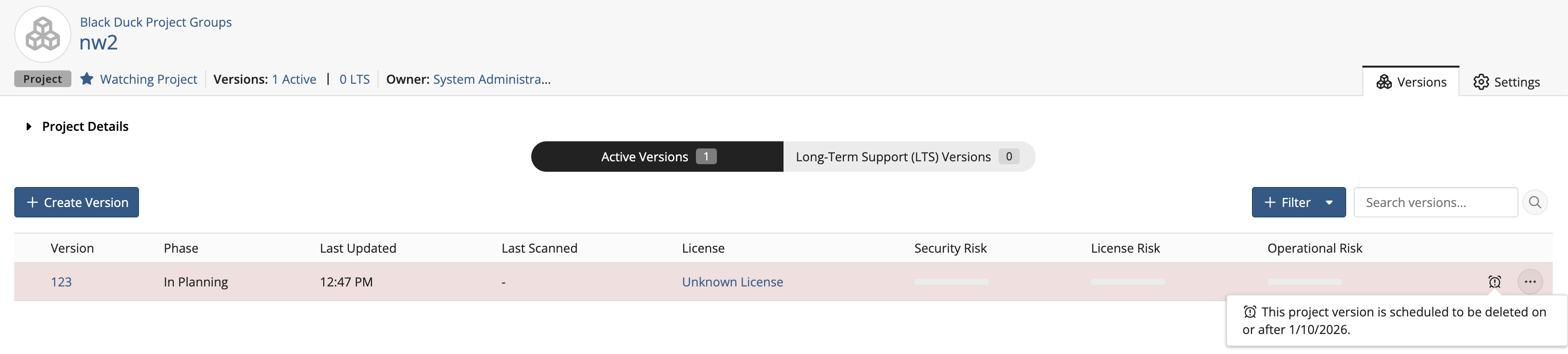Open the Black Duck Project Groups link

point(155,22)
